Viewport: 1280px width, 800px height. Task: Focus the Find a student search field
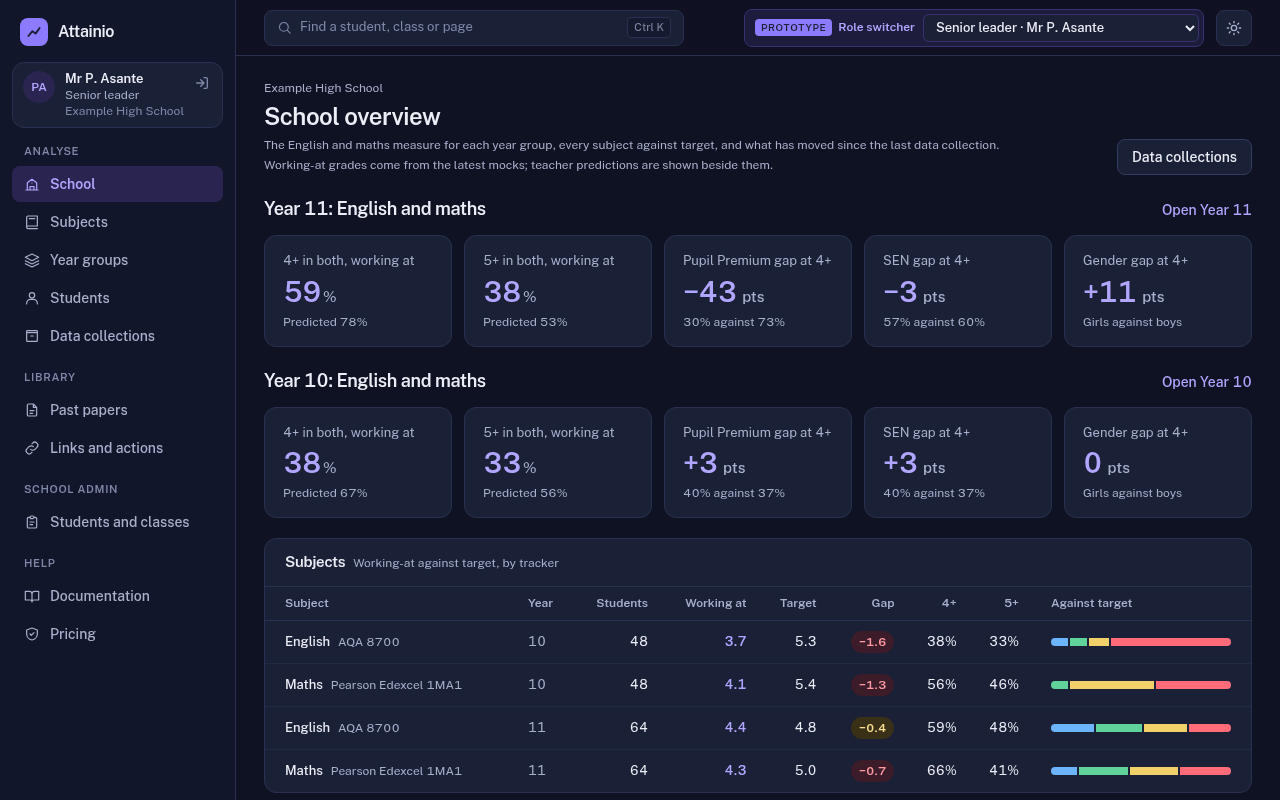[474, 28]
